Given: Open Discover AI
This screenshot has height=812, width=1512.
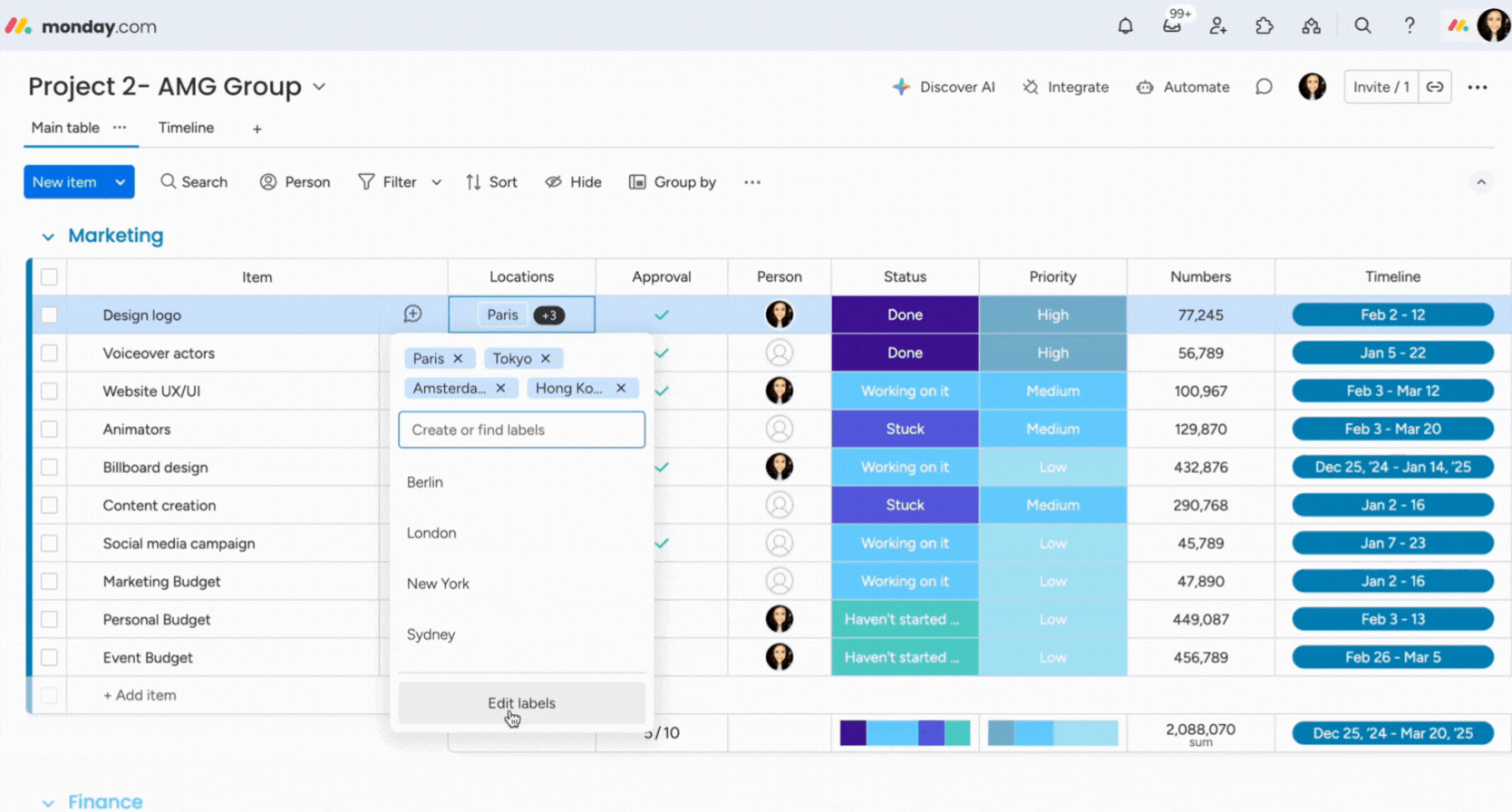Looking at the screenshot, I should [944, 87].
